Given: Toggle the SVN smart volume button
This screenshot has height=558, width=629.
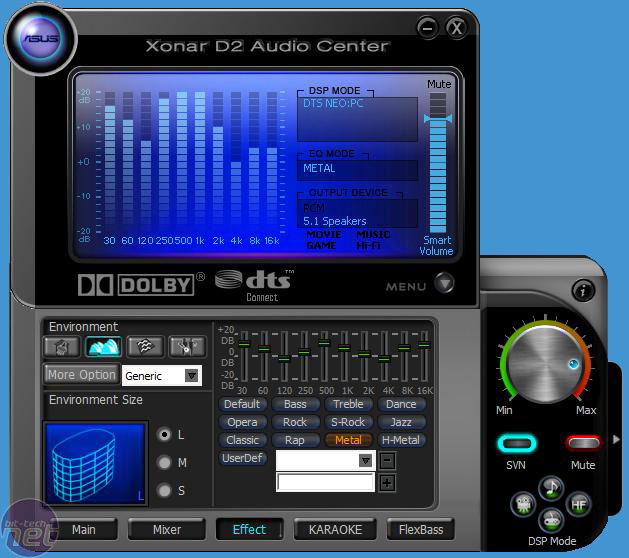Looking at the screenshot, I should point(517,443).
